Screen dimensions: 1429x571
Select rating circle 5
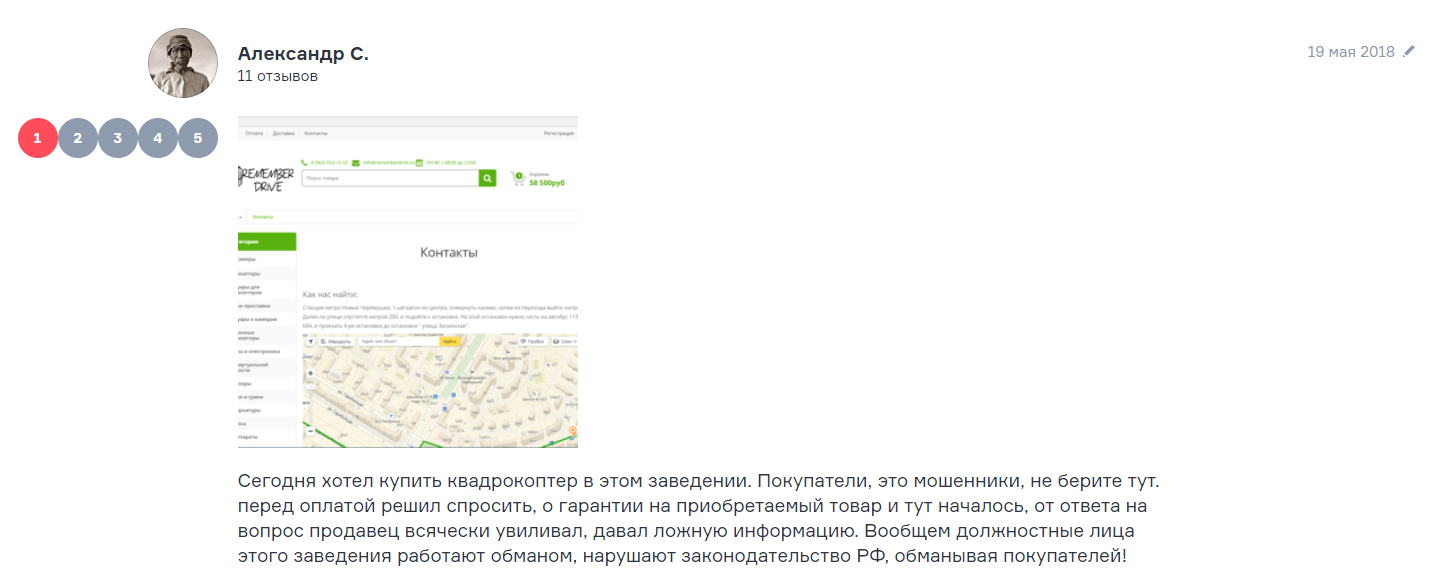(198, 138)
